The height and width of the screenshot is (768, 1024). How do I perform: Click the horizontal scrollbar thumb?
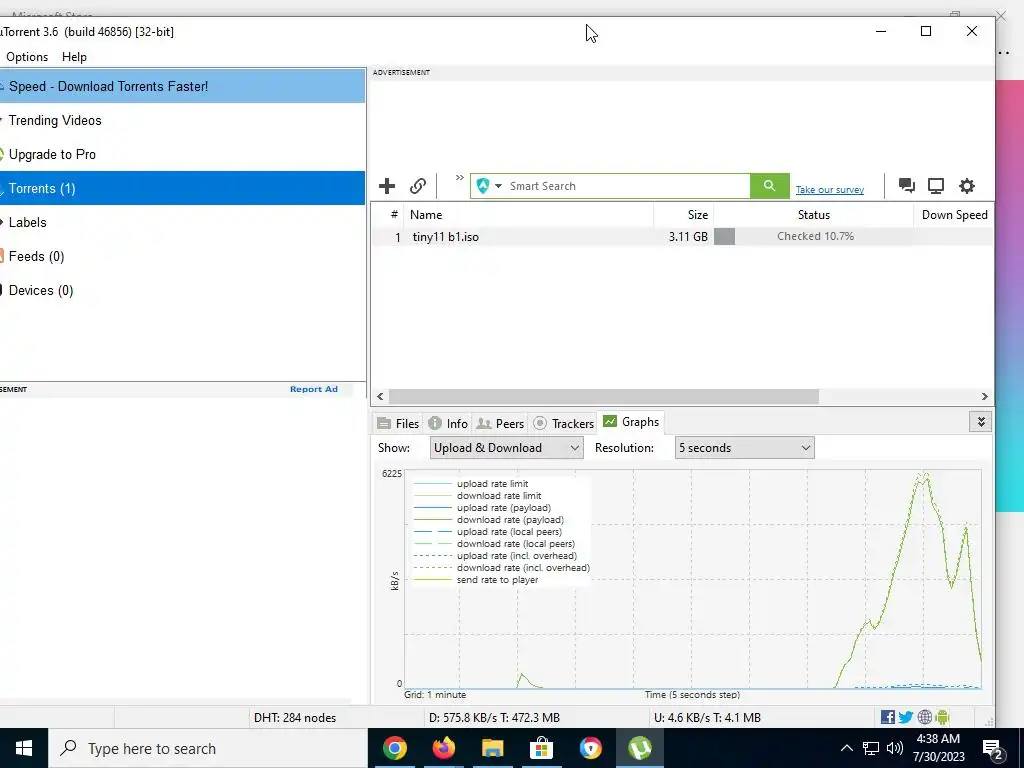click(x=603, y=396)
